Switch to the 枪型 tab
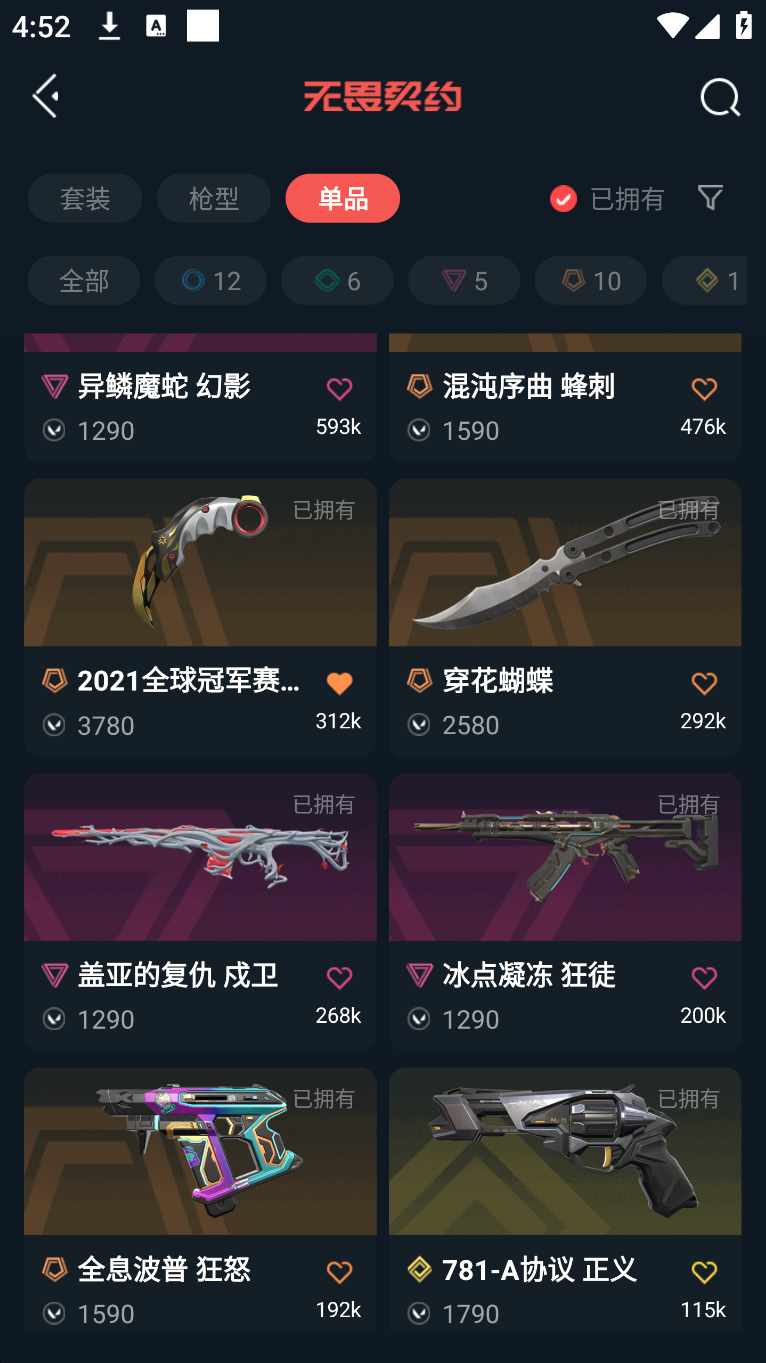766x1363 pixels. (x=214, y=198)
